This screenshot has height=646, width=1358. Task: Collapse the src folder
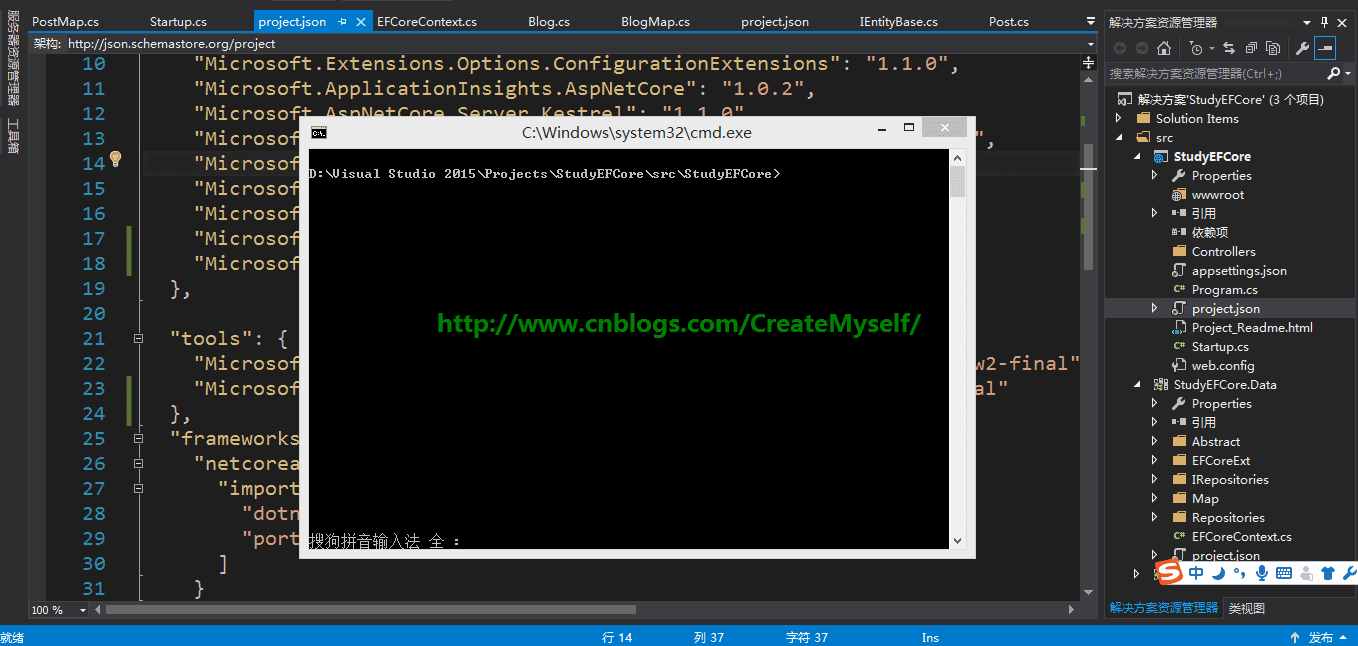click(1120, 137)
